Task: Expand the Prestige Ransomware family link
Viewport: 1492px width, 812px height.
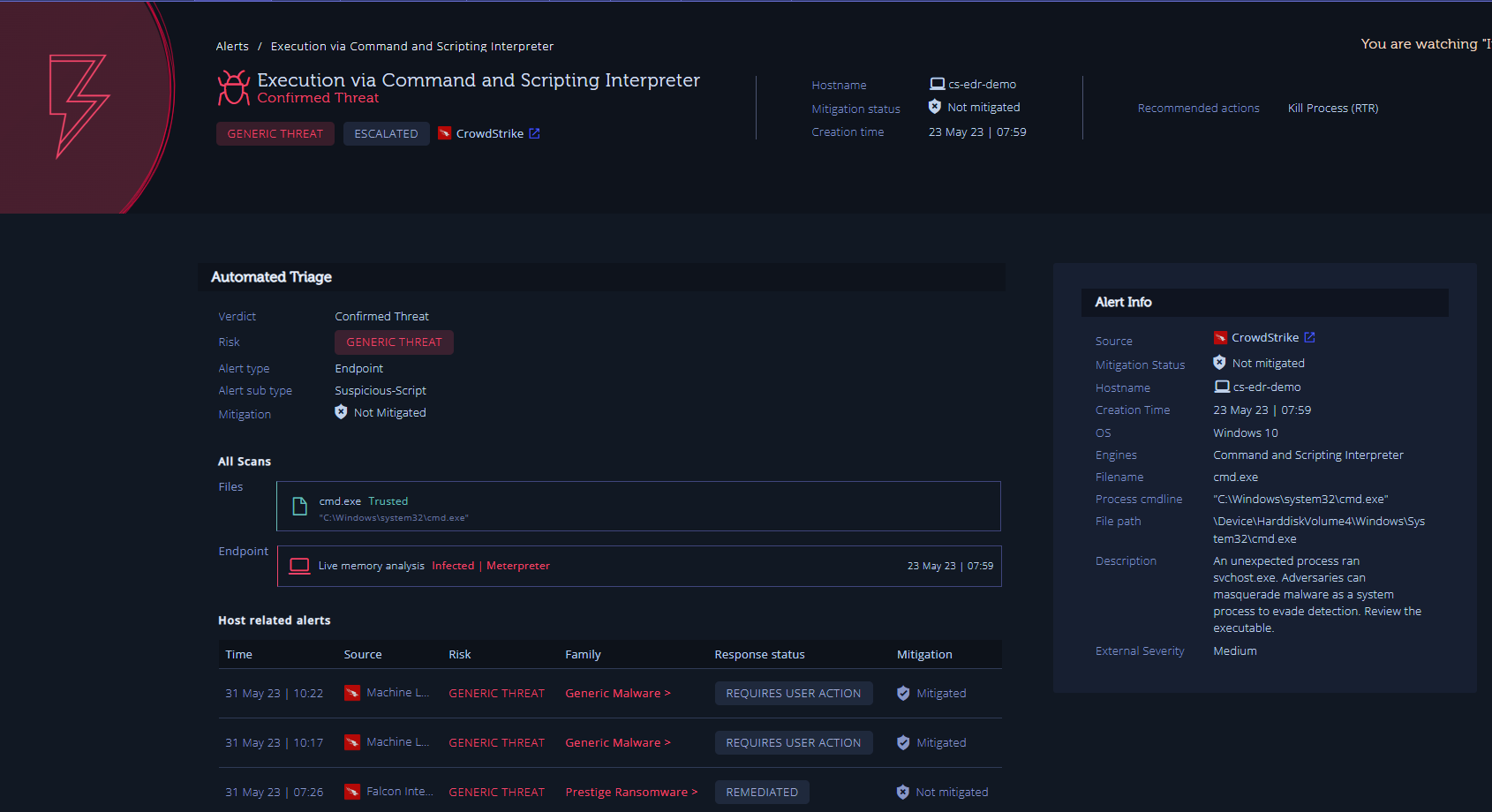Action: 631,792
